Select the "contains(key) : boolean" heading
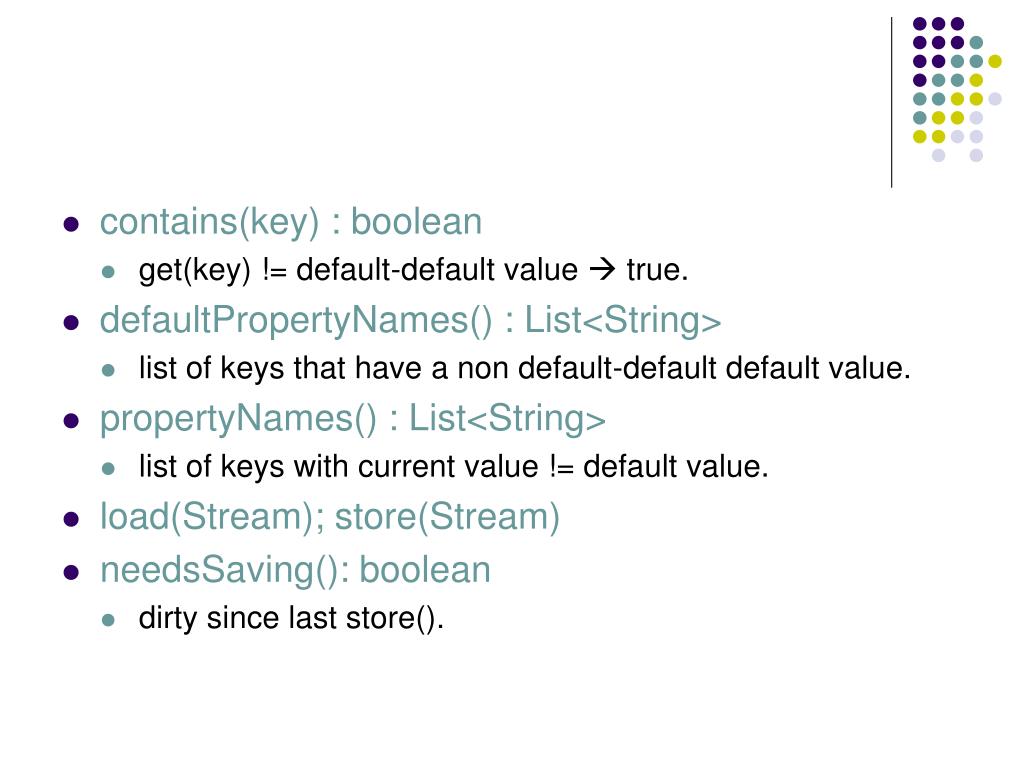Viewport: 1024px width, 768px height. point(290,222)
